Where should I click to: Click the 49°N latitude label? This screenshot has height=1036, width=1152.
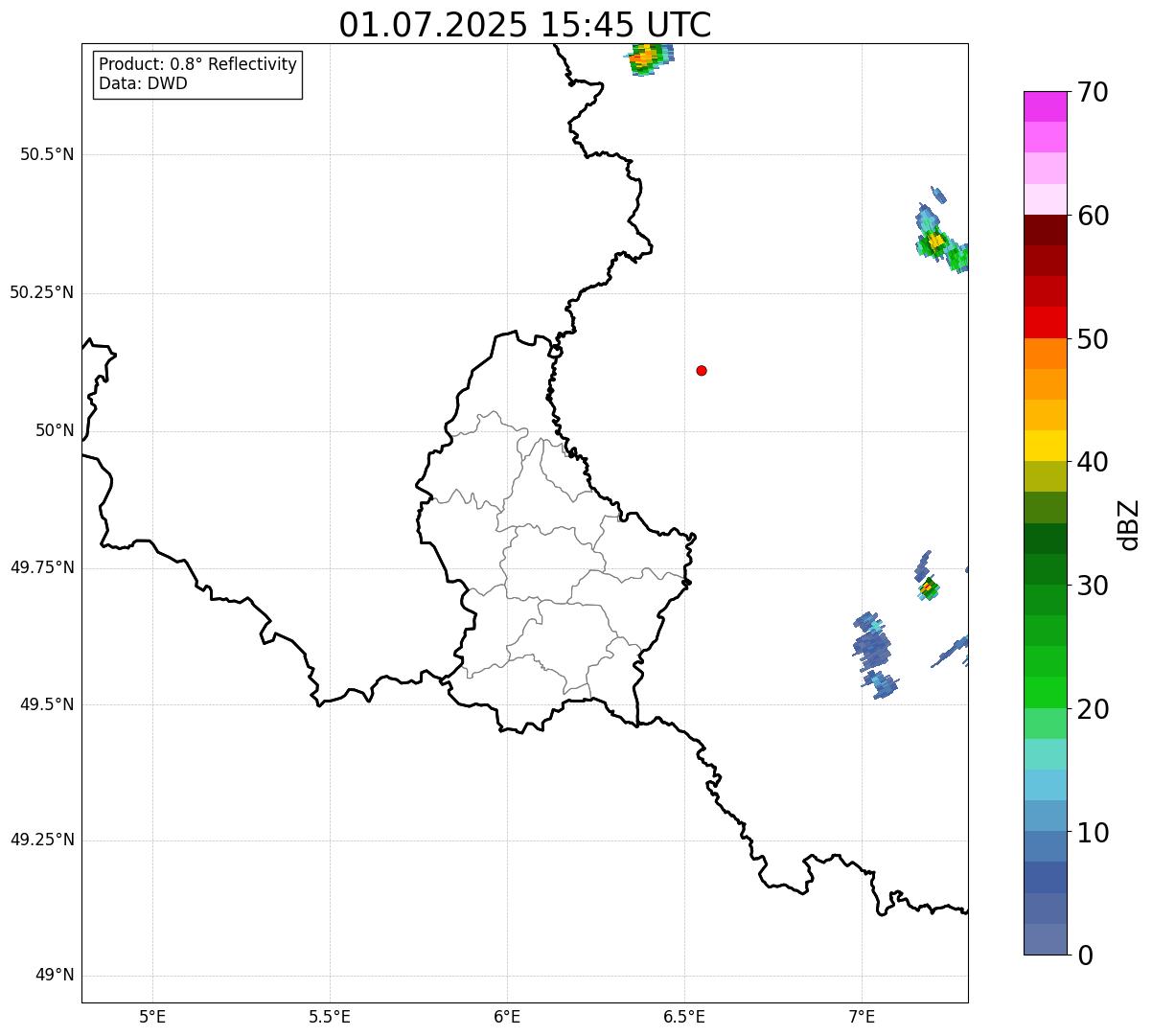(55, 976)
